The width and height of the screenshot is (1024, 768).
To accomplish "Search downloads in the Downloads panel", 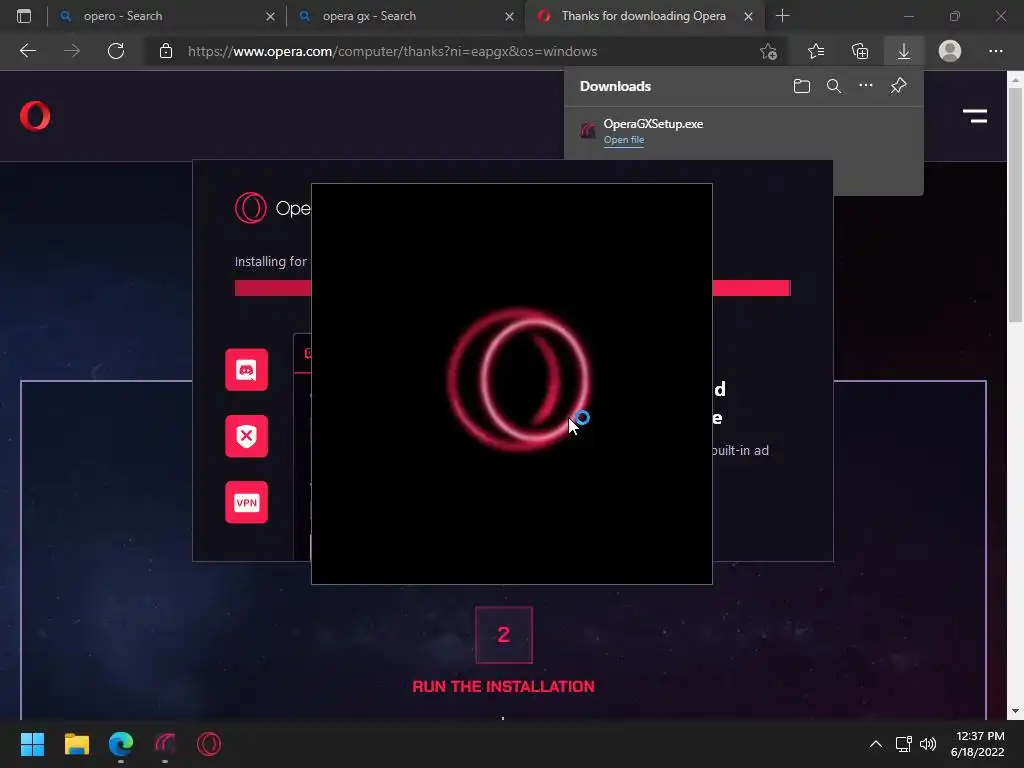I will (833, 86).
